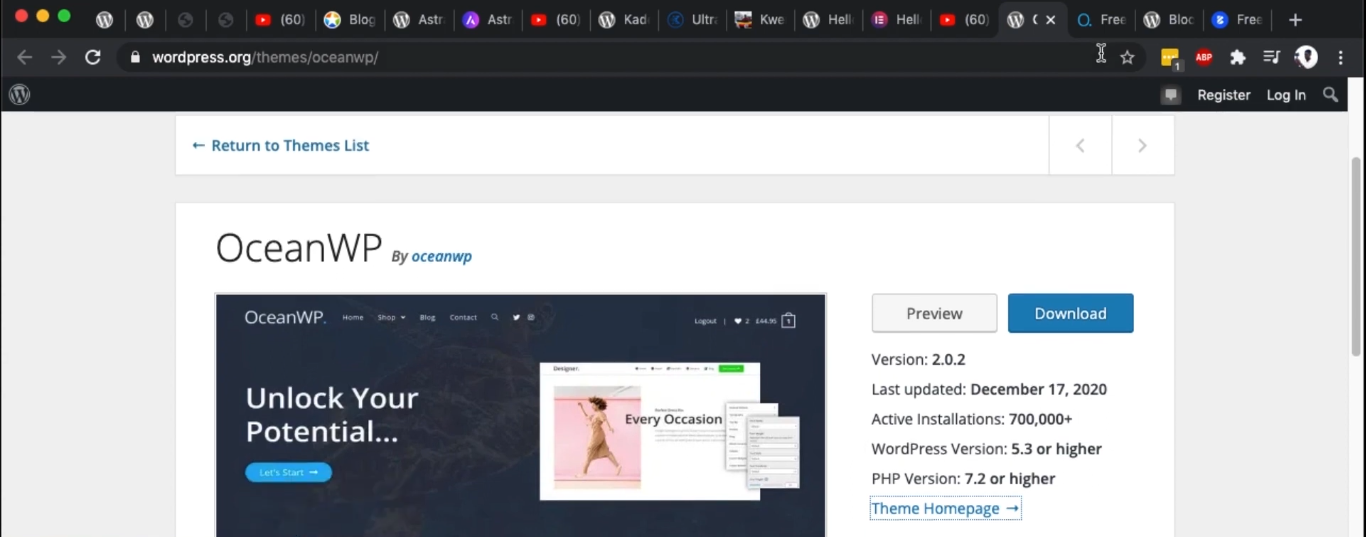The image size is (1366, 537).
Task: Open the ABP adblock extension
Action: [1204, 57]
